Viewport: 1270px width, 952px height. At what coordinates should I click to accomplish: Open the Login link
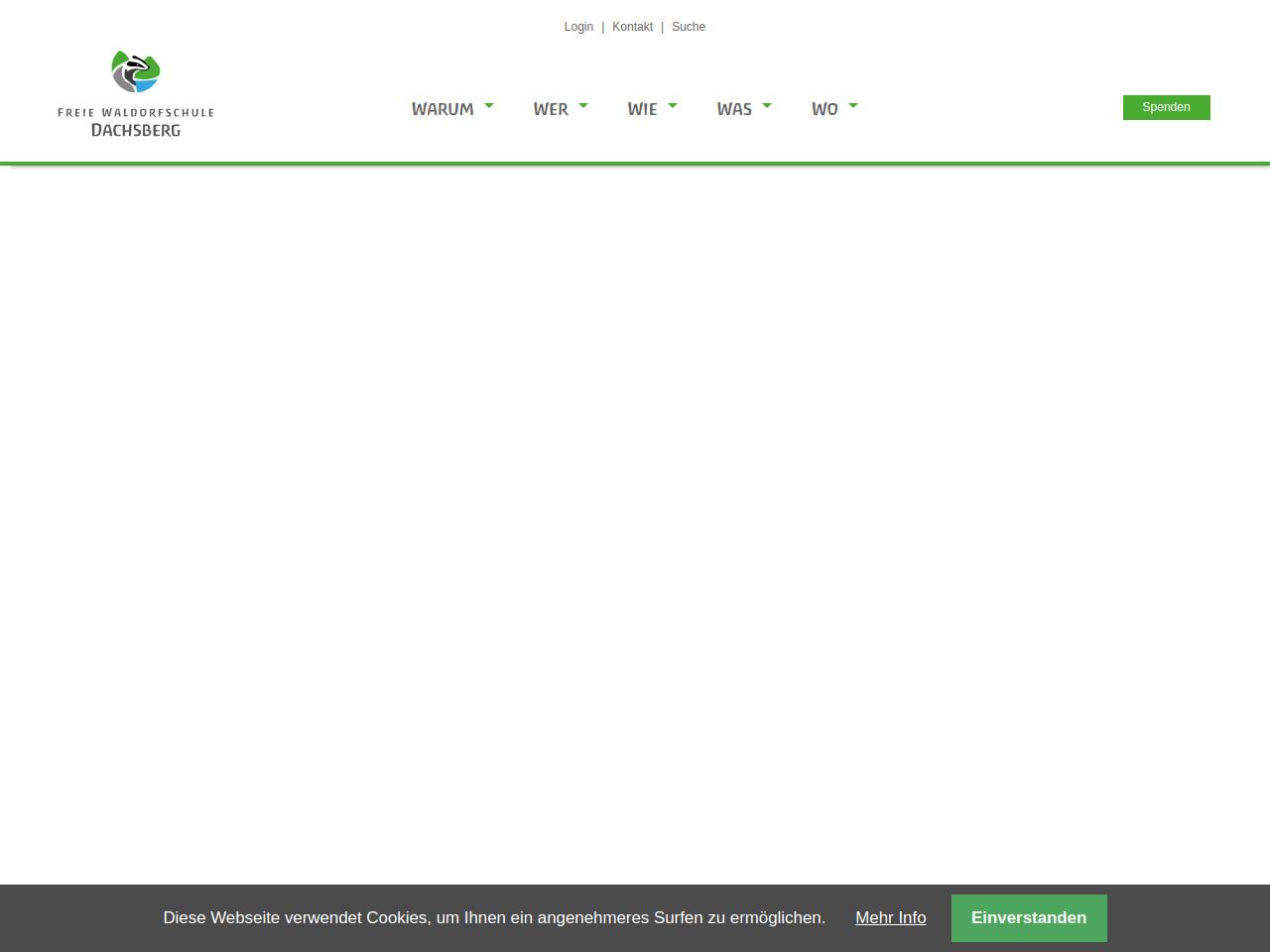click(x=578, y=27)
